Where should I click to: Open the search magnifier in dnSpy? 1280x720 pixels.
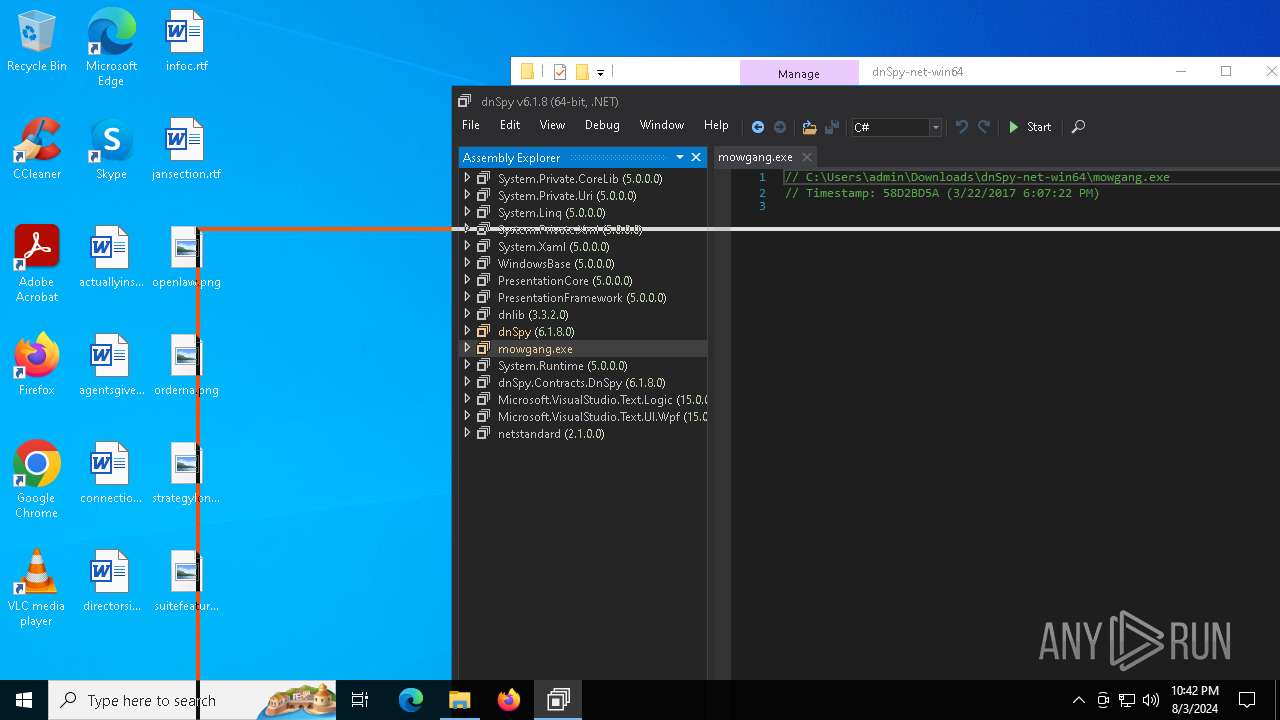(1078, 127)
